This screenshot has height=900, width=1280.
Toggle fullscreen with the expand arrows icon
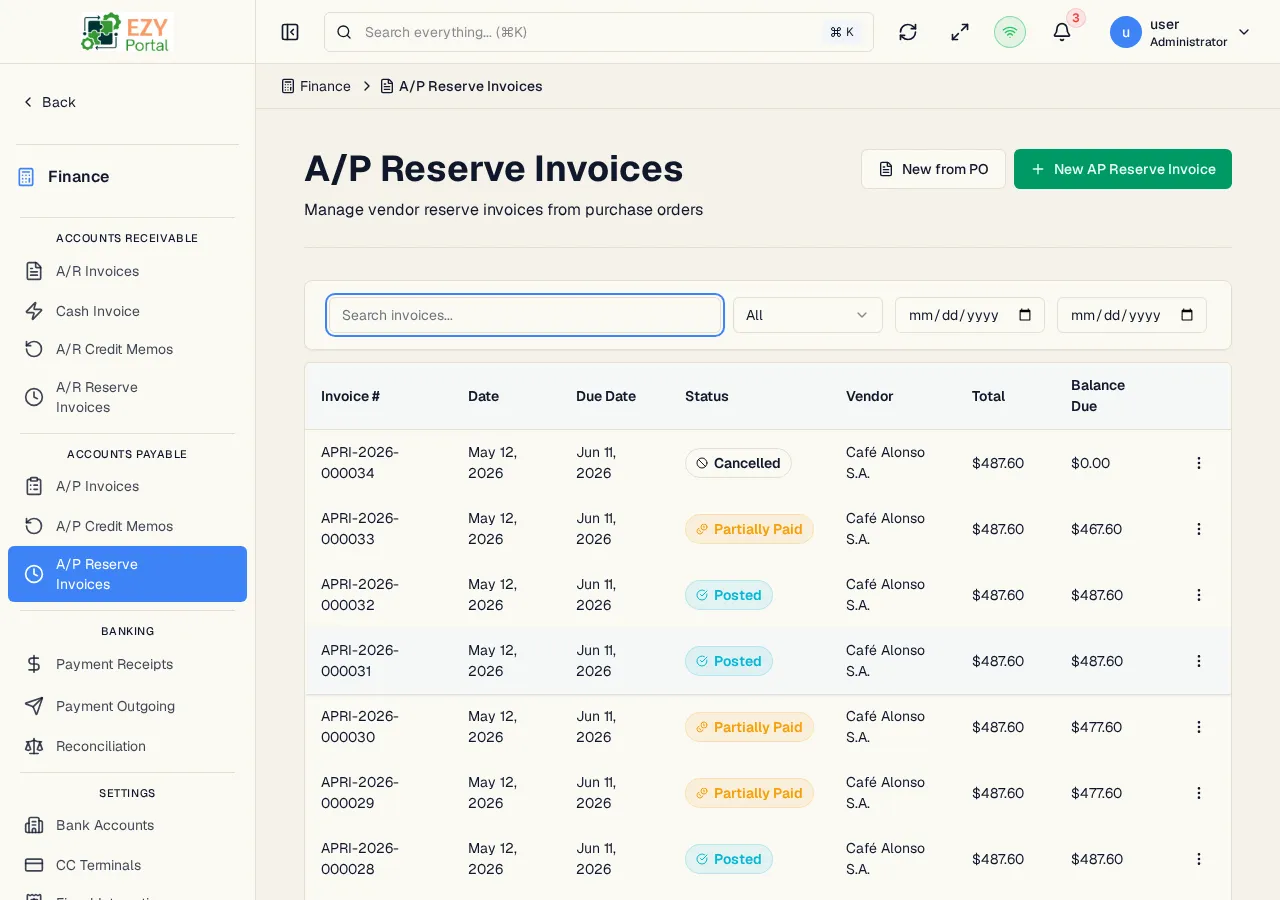pos(960,32)
